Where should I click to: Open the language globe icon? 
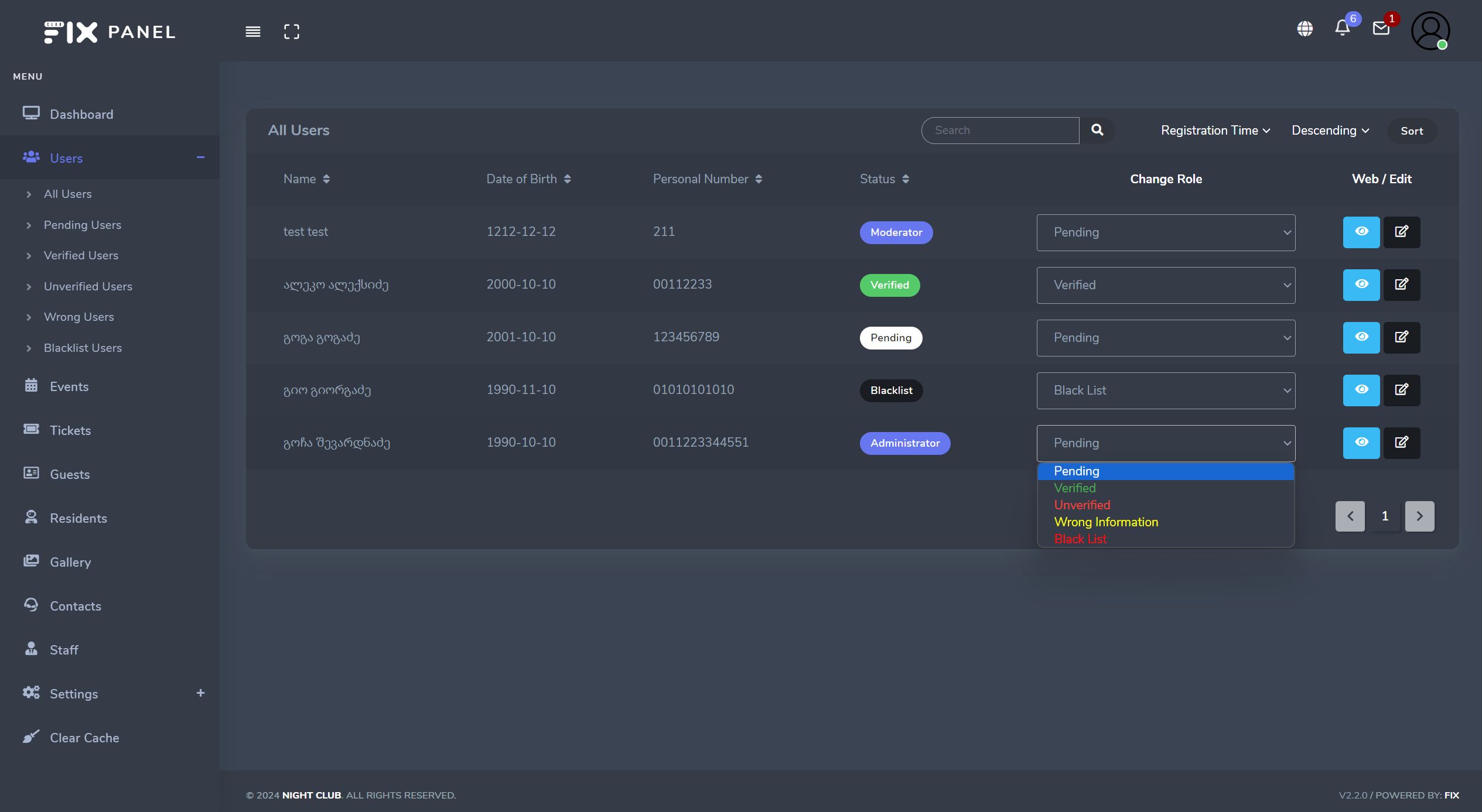1305,29
